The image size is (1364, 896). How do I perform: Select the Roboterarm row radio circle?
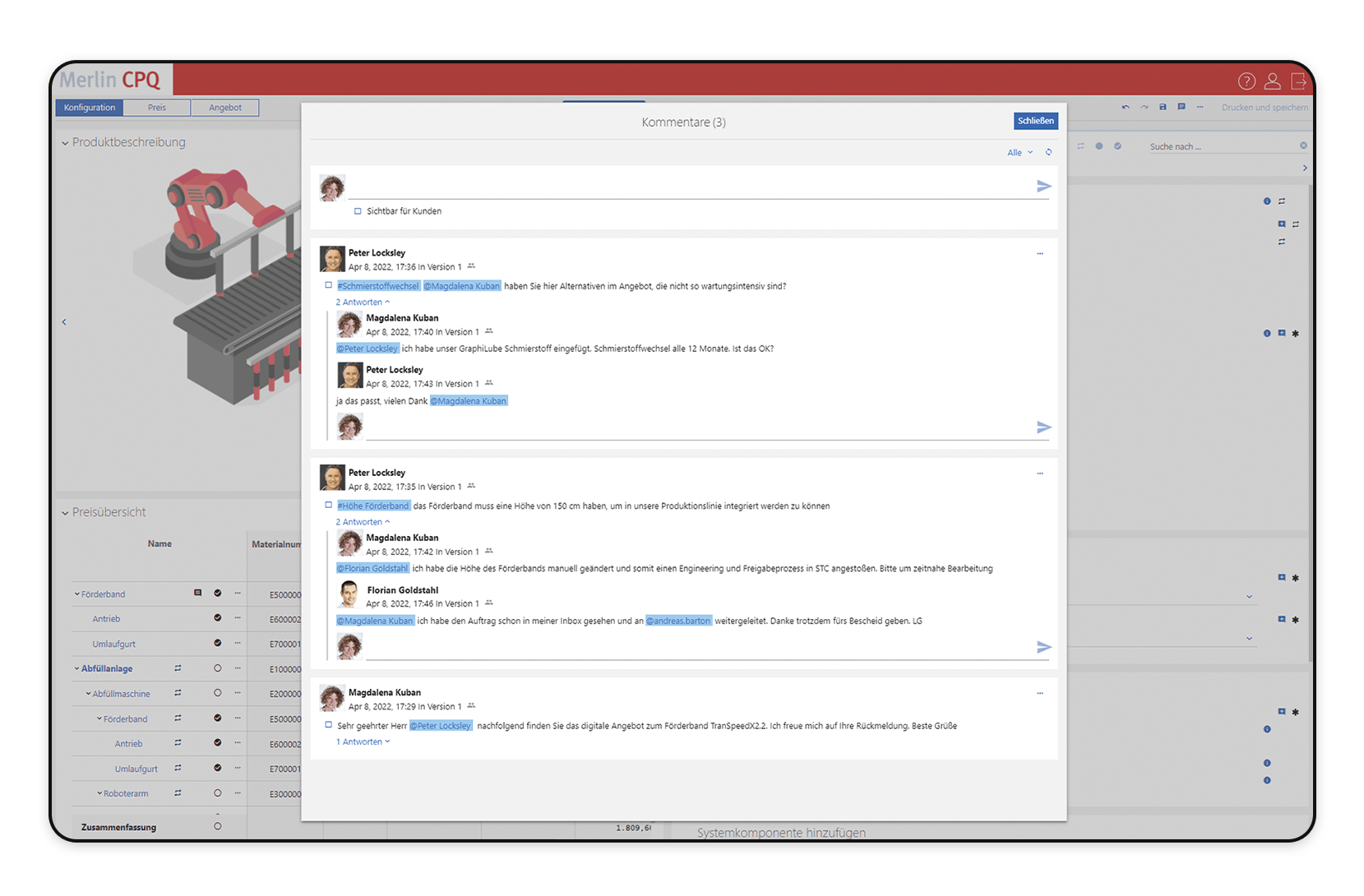pos(217,793)
